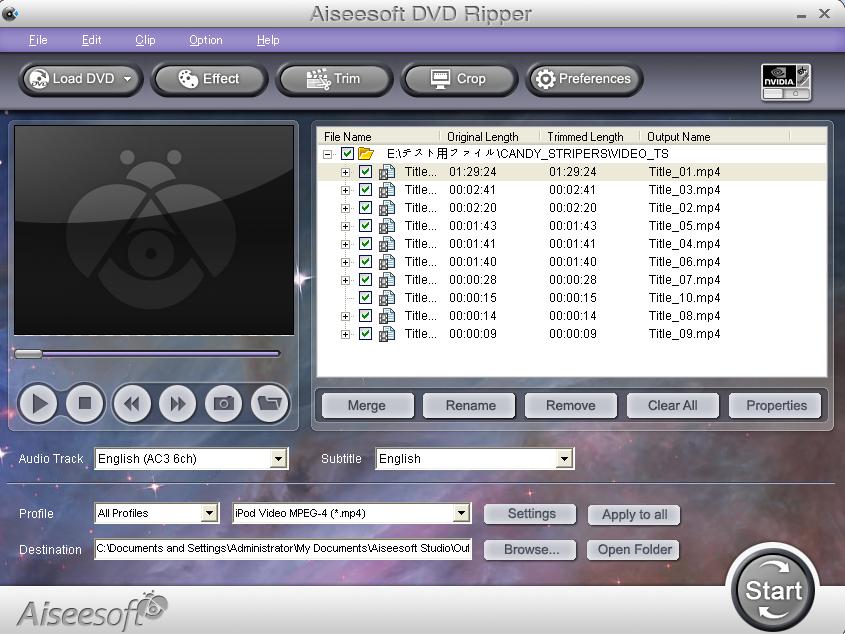This screenshot has width=845, height=634.
Task: Uncheck the Title_04.mp4 row checkbox
Action: (x=365, y=244)
